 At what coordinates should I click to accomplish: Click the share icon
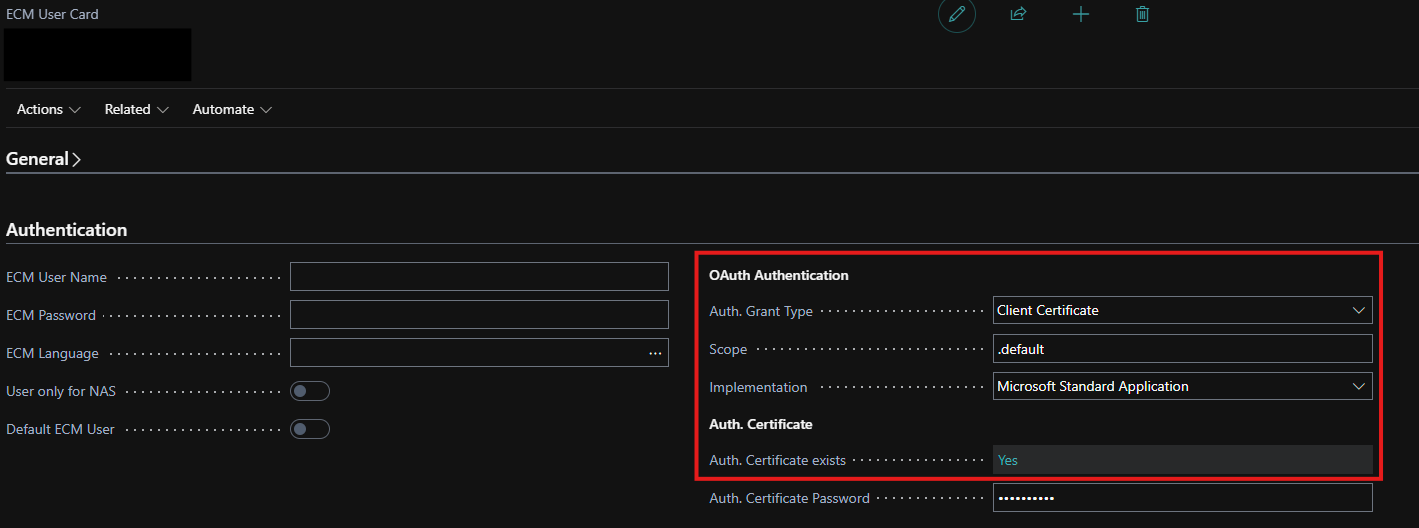pos(1018,14)
